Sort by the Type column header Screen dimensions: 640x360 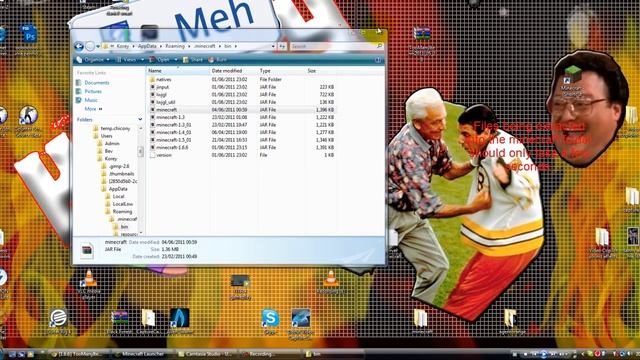coord(282,71)
